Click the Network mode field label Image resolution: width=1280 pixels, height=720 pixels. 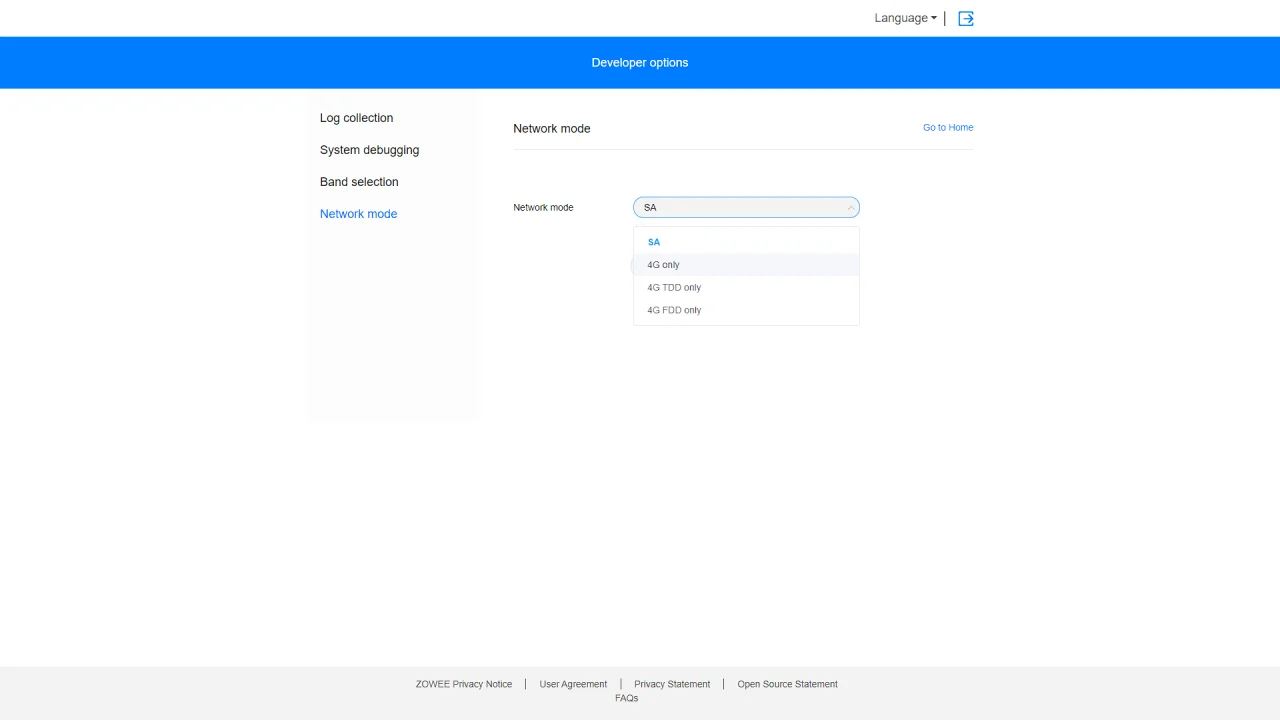[x=543, y=207]
